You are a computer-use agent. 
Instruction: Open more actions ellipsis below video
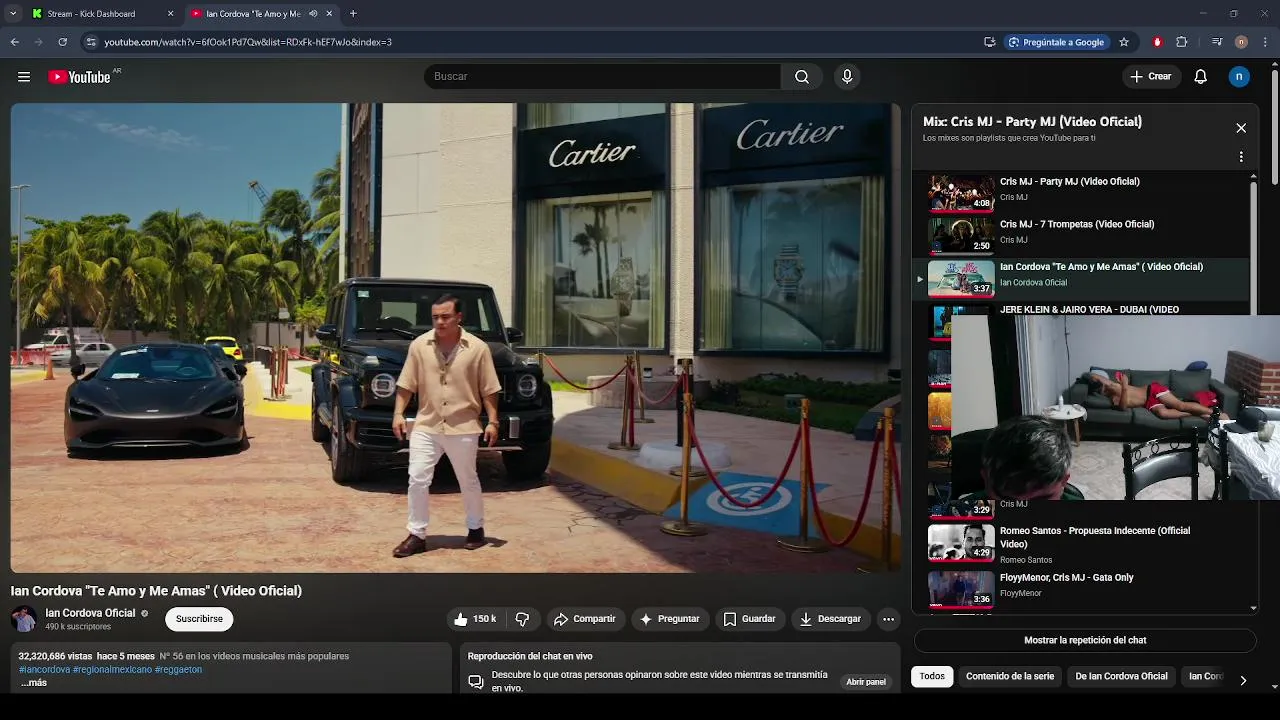(888, 619)
